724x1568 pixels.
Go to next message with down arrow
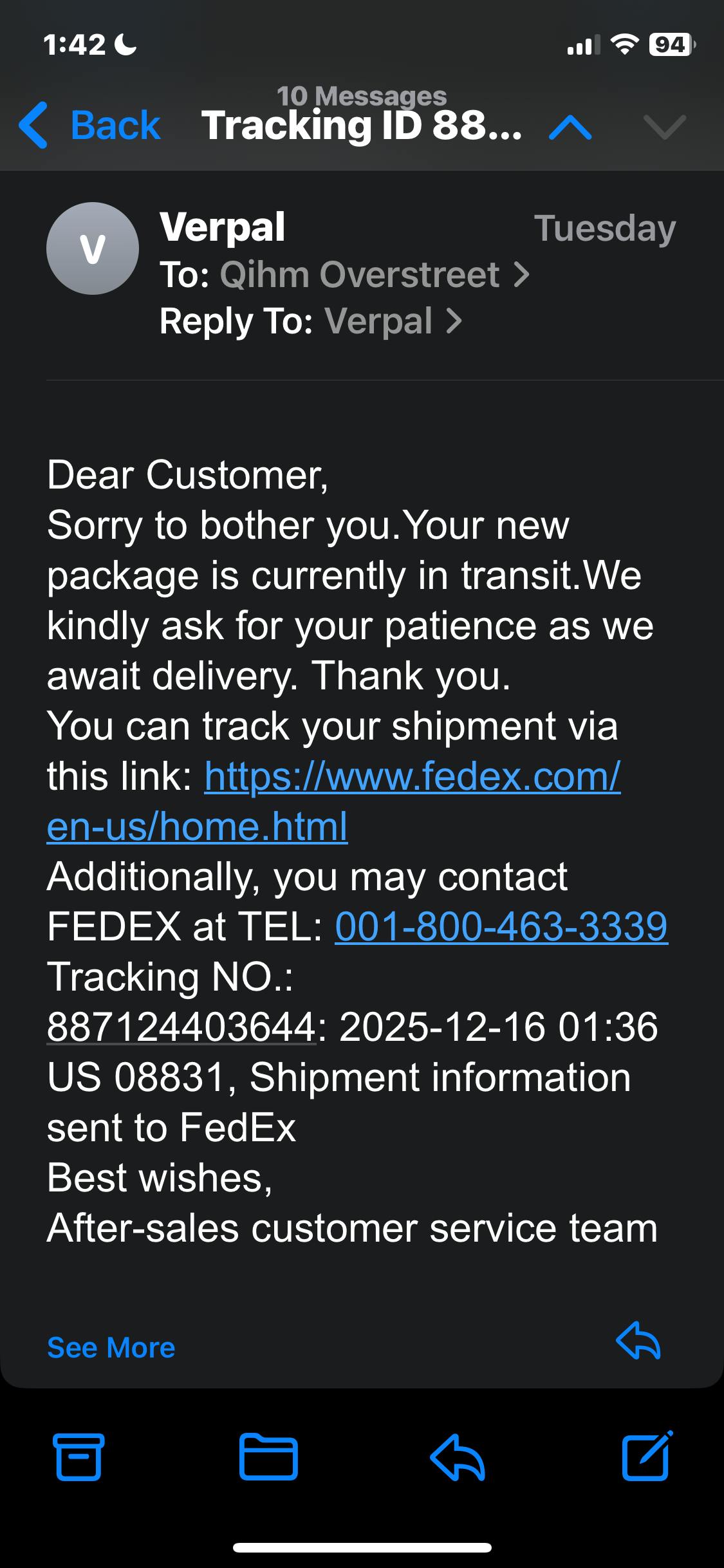pyautogui.click(x=664, y=127)
